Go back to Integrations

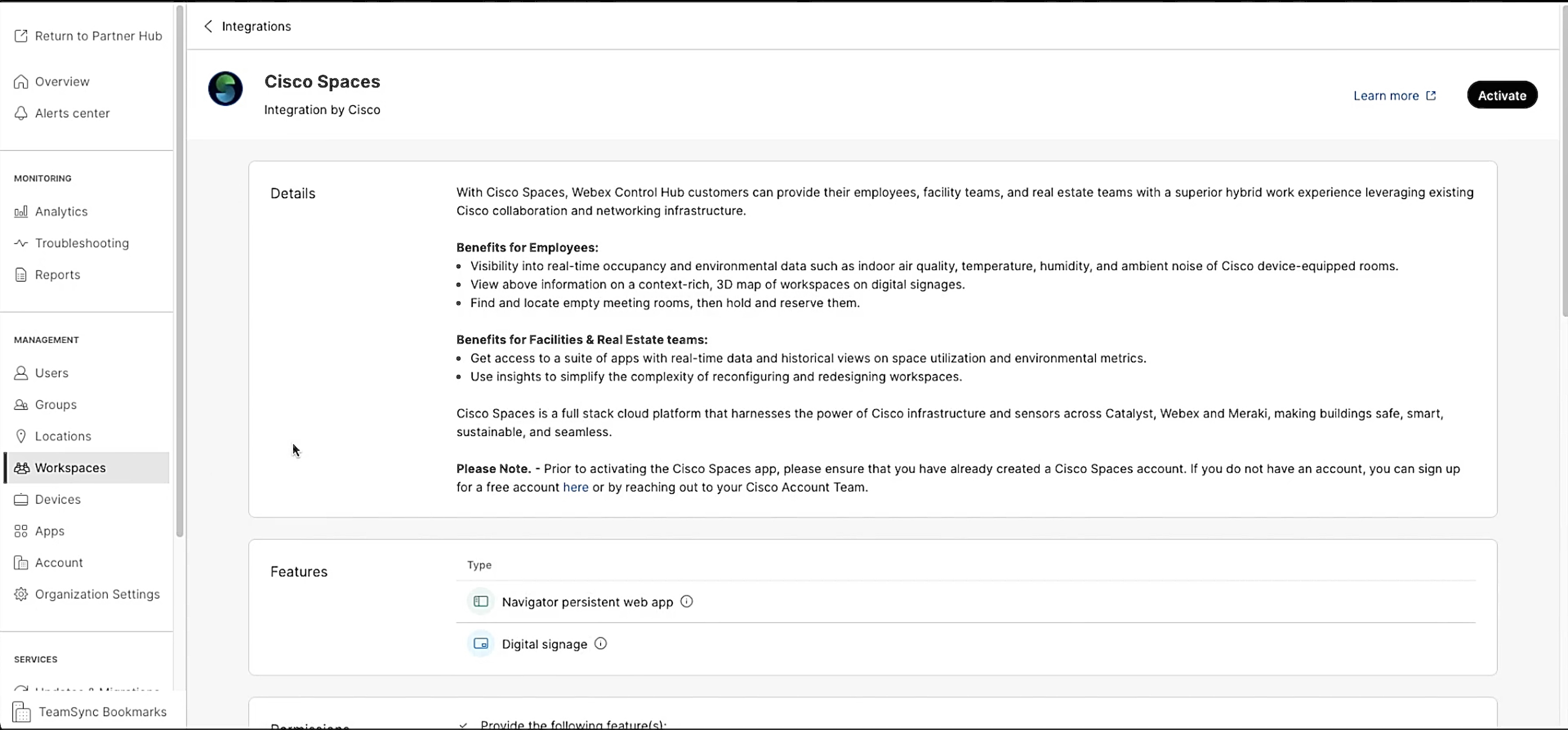coord(256,26)
